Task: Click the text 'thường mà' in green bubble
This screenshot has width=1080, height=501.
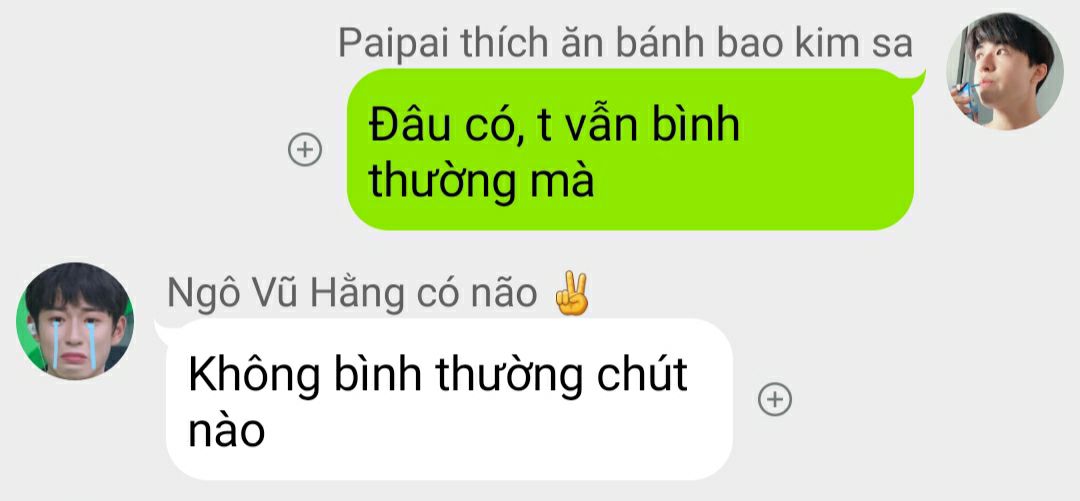Action: 481,183
